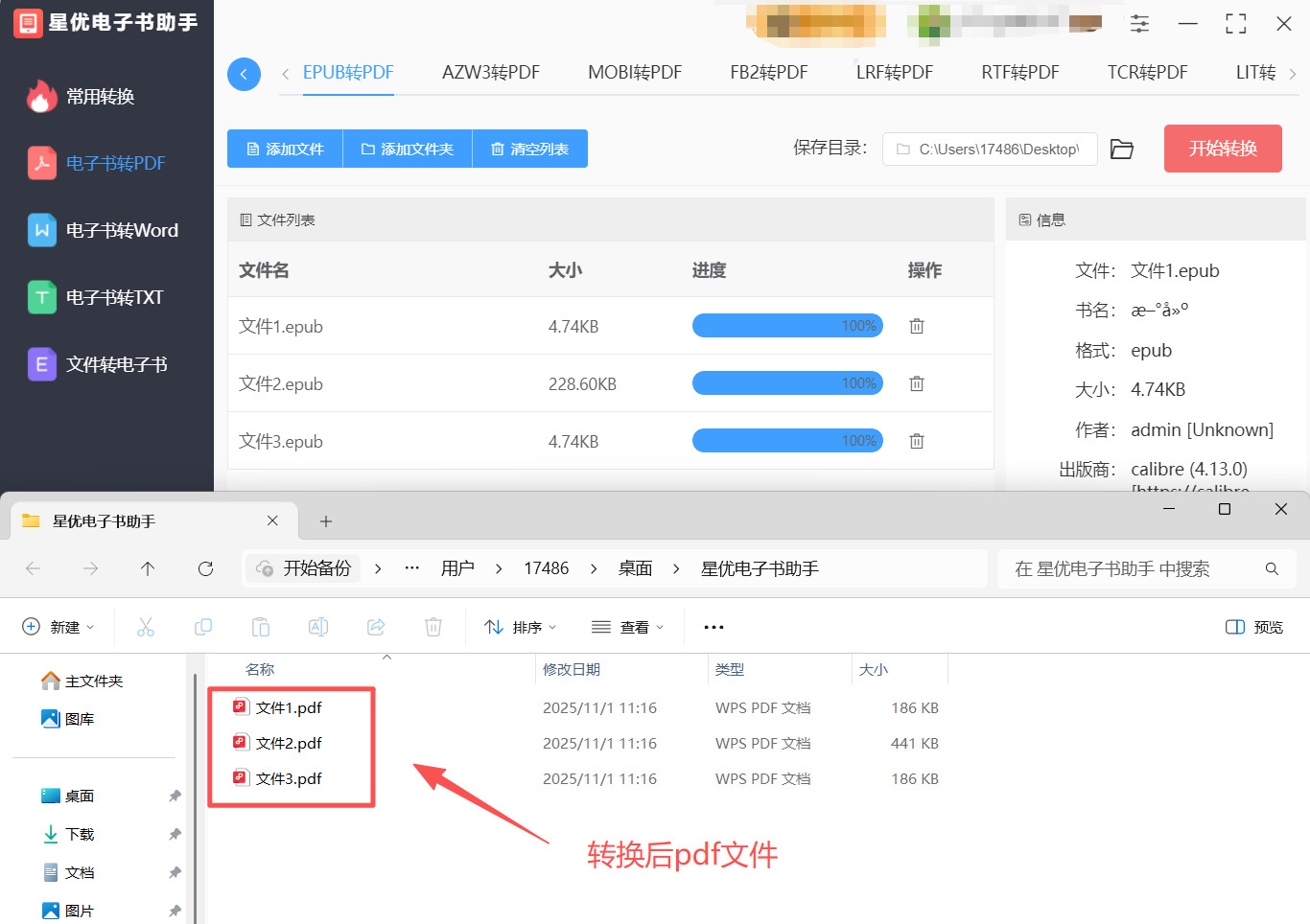The width and height of the screenshot is (1310, 924).
Task: Switch to the AZW3转PDF tab
Action: [x=491, y=73]
